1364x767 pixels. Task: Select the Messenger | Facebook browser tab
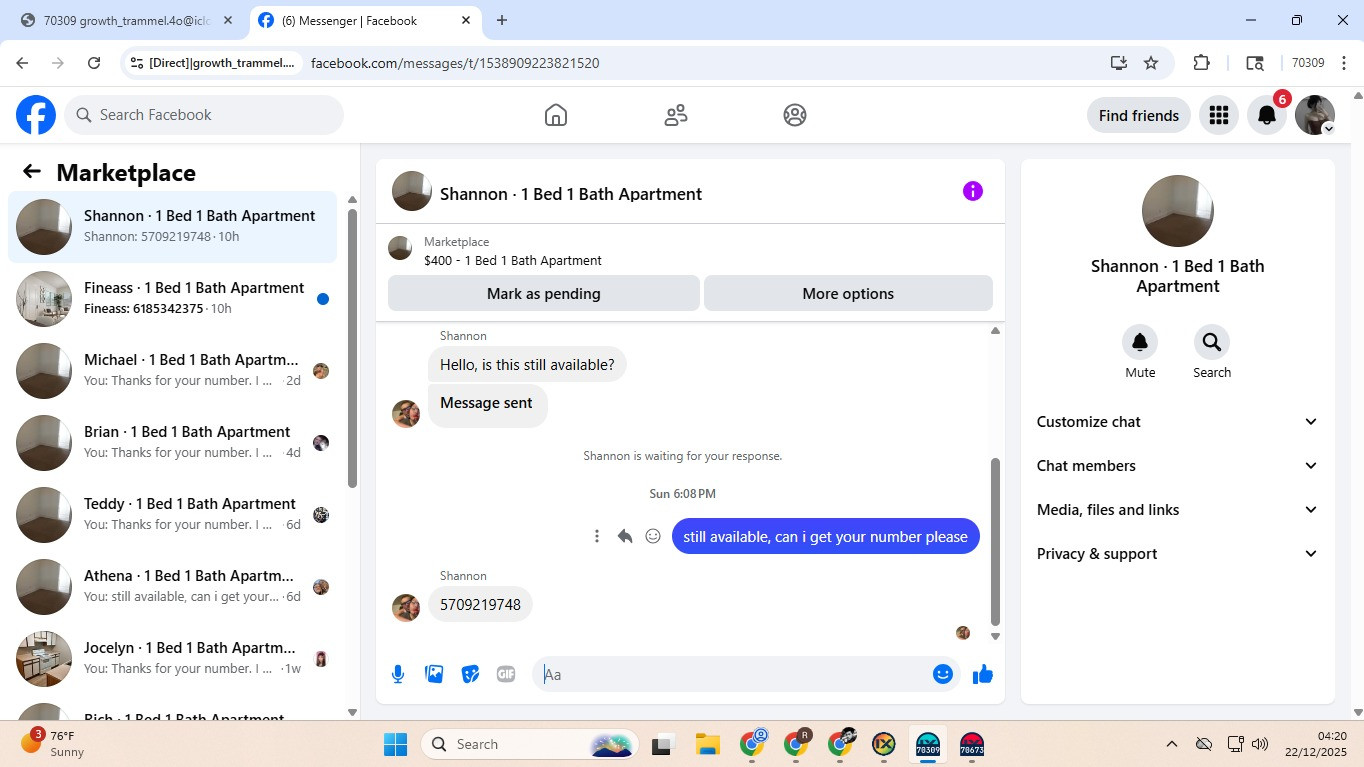coord(364,20)
